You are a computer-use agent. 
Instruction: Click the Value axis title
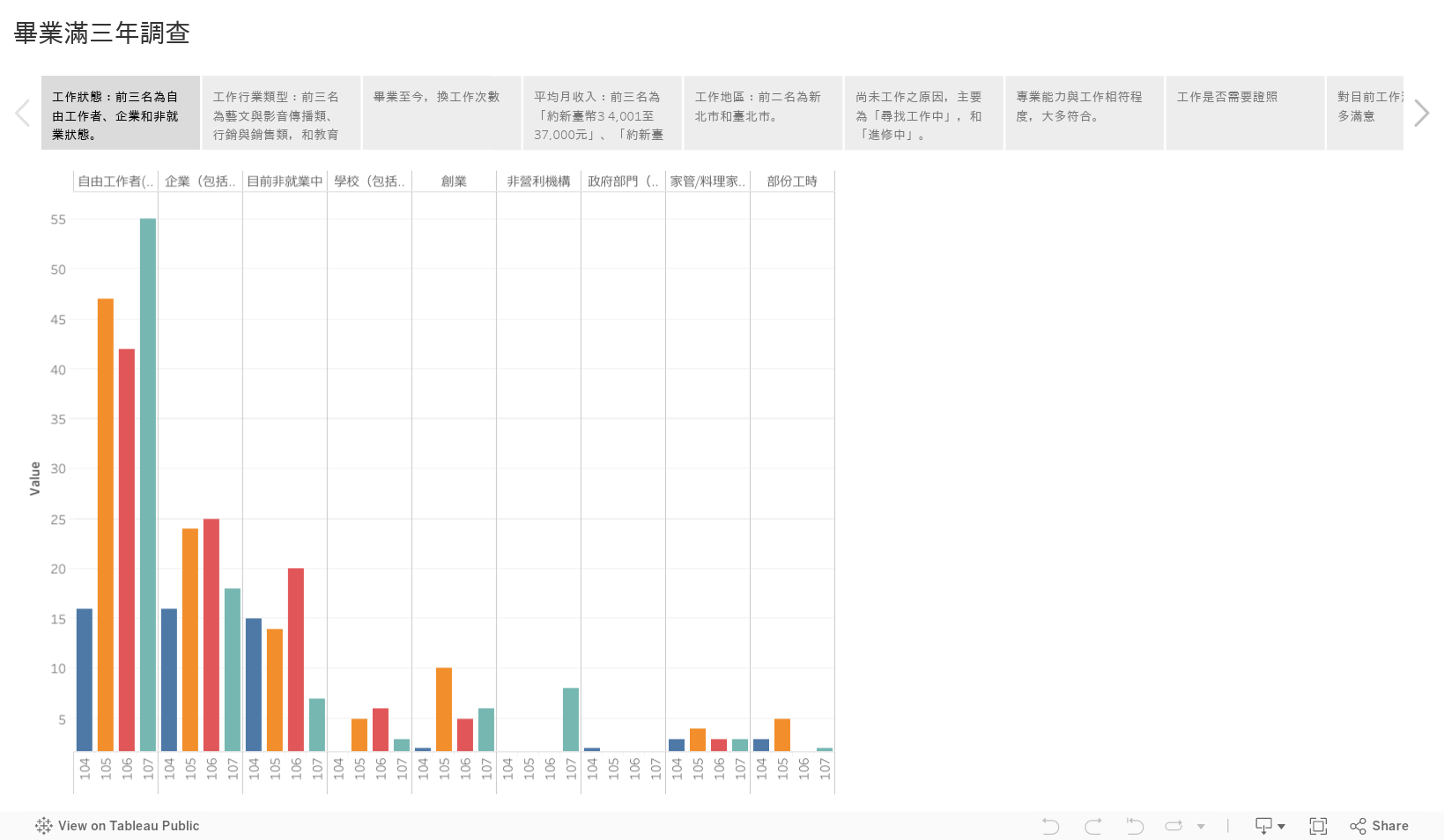point(35,478)
